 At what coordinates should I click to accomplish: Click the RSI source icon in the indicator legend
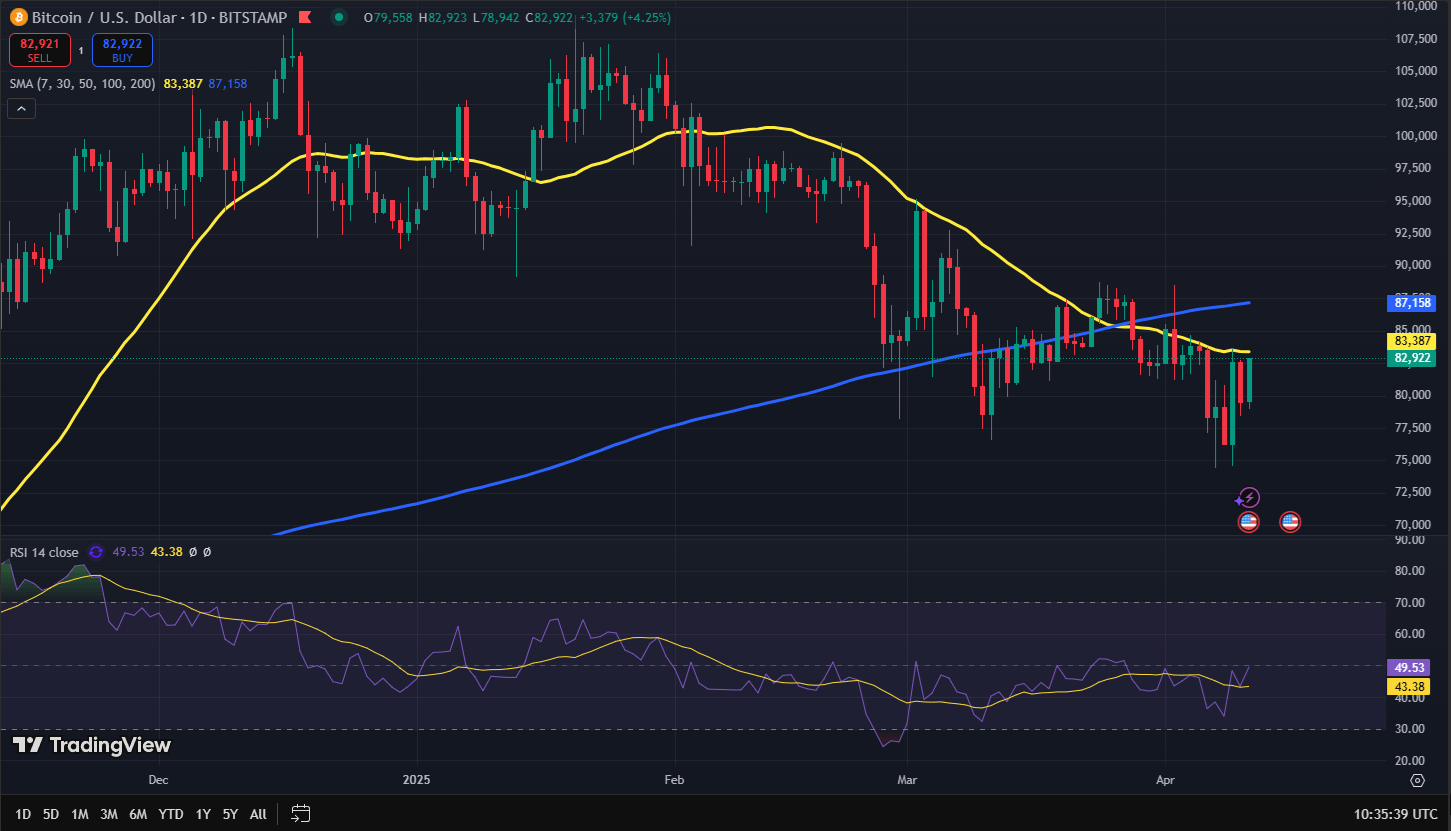pyautogui.click(x=96, y=551)
